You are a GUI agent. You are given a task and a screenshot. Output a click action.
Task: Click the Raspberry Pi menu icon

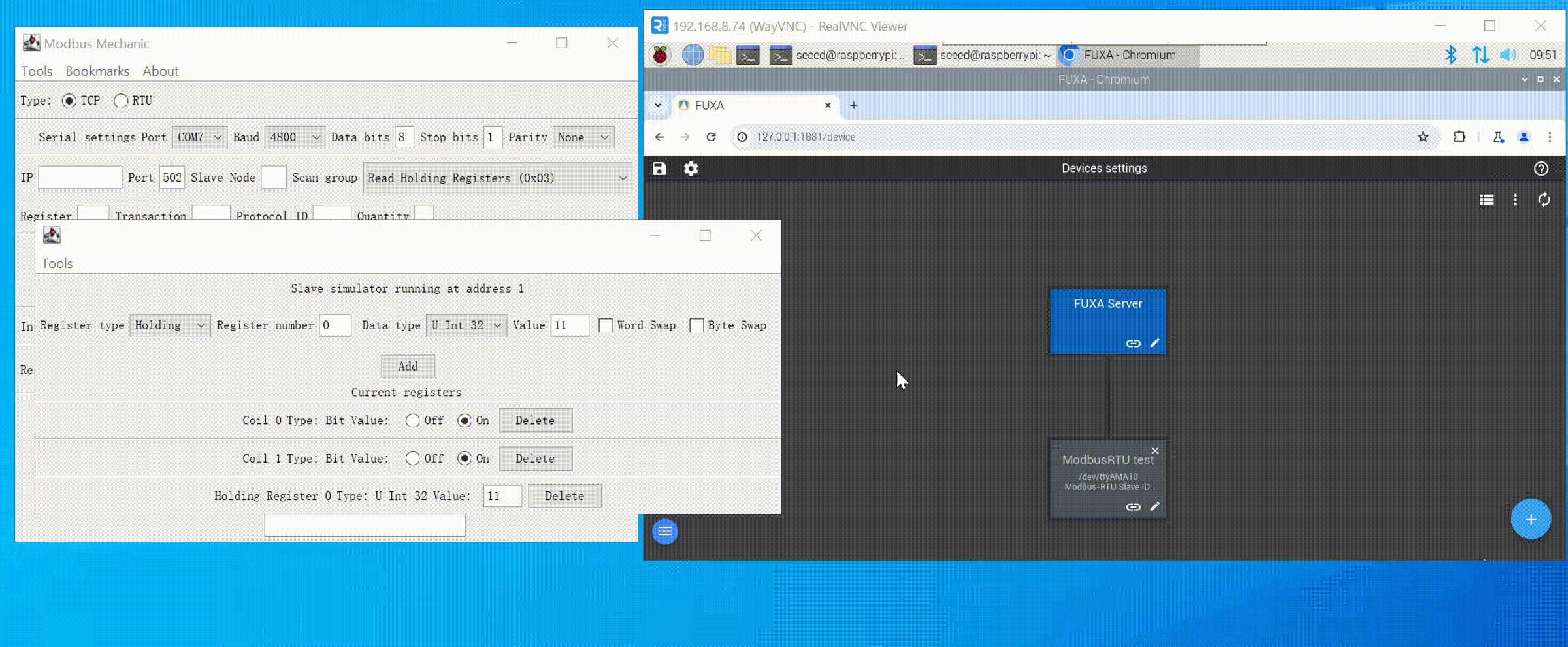(x=661, y=56)
